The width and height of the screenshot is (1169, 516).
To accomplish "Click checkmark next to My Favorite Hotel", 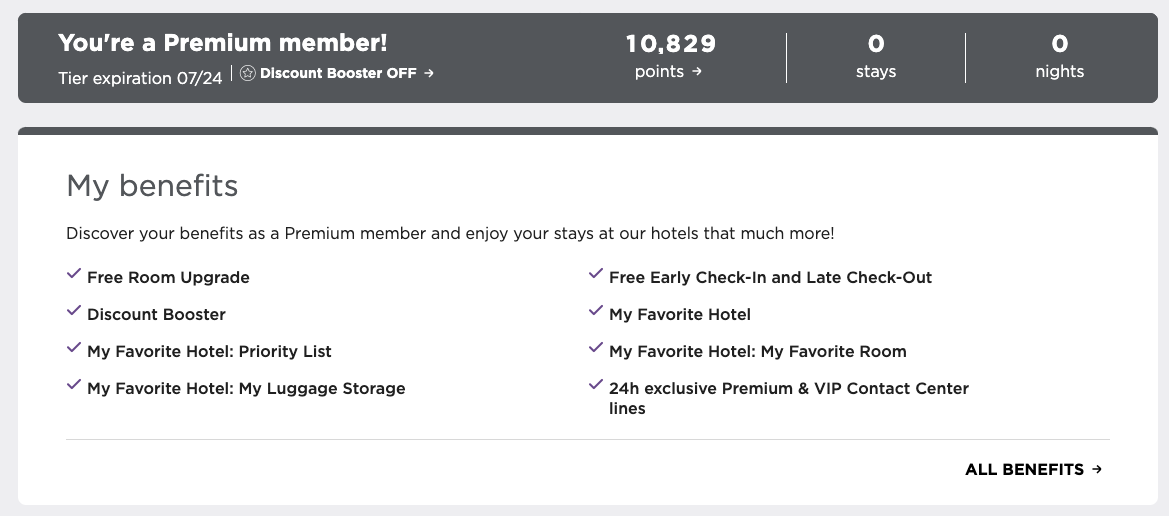I will coord(596,311).
